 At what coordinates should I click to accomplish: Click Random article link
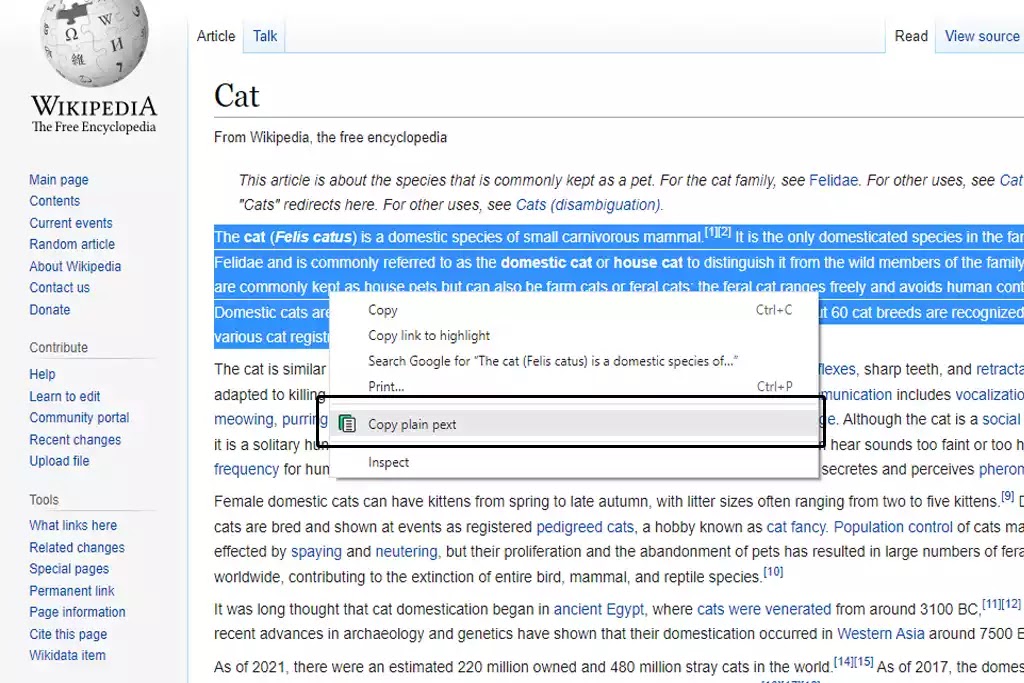point(72,244)
